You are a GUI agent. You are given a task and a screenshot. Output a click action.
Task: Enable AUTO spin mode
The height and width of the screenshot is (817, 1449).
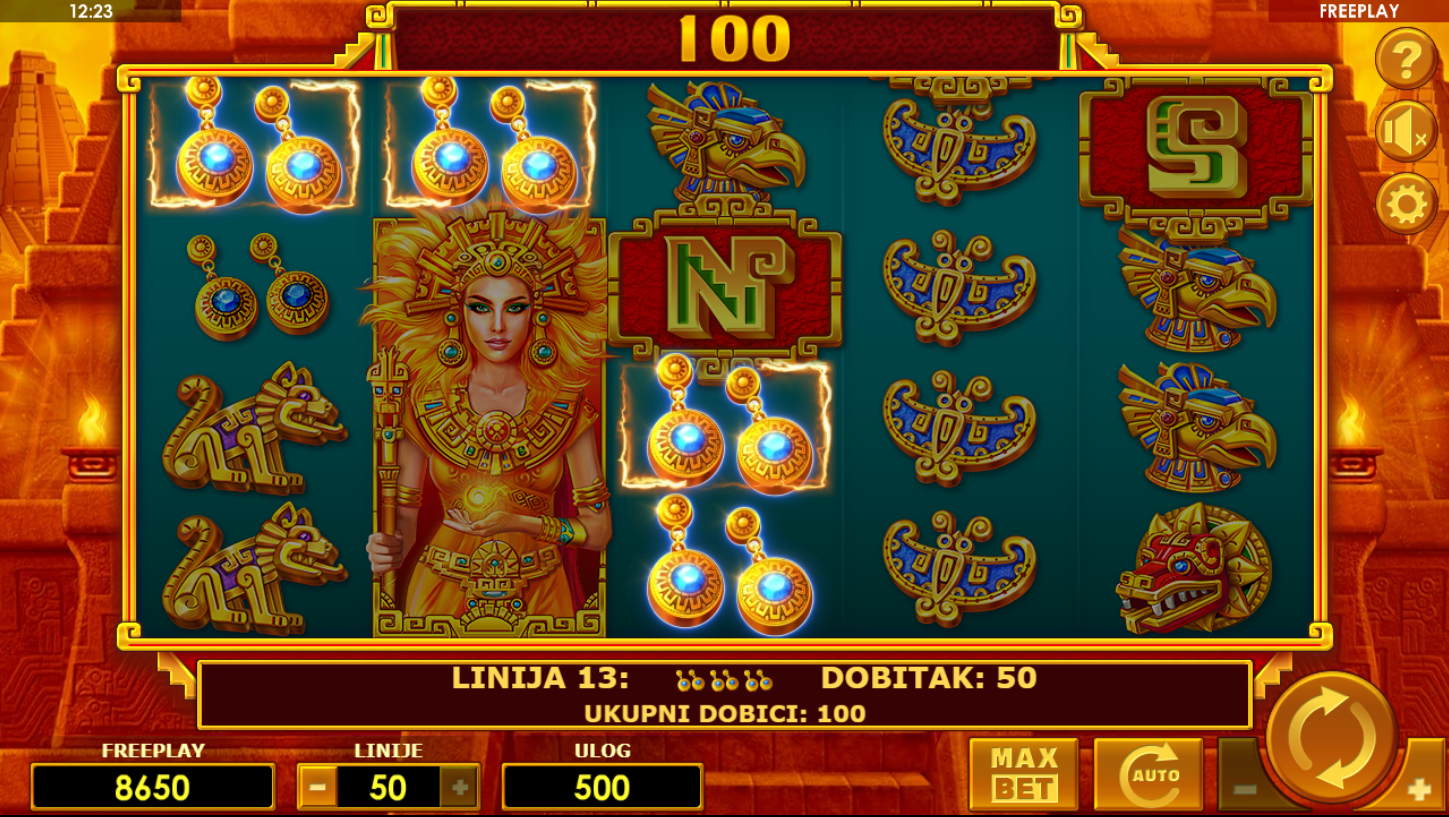tap(1148, 774)
